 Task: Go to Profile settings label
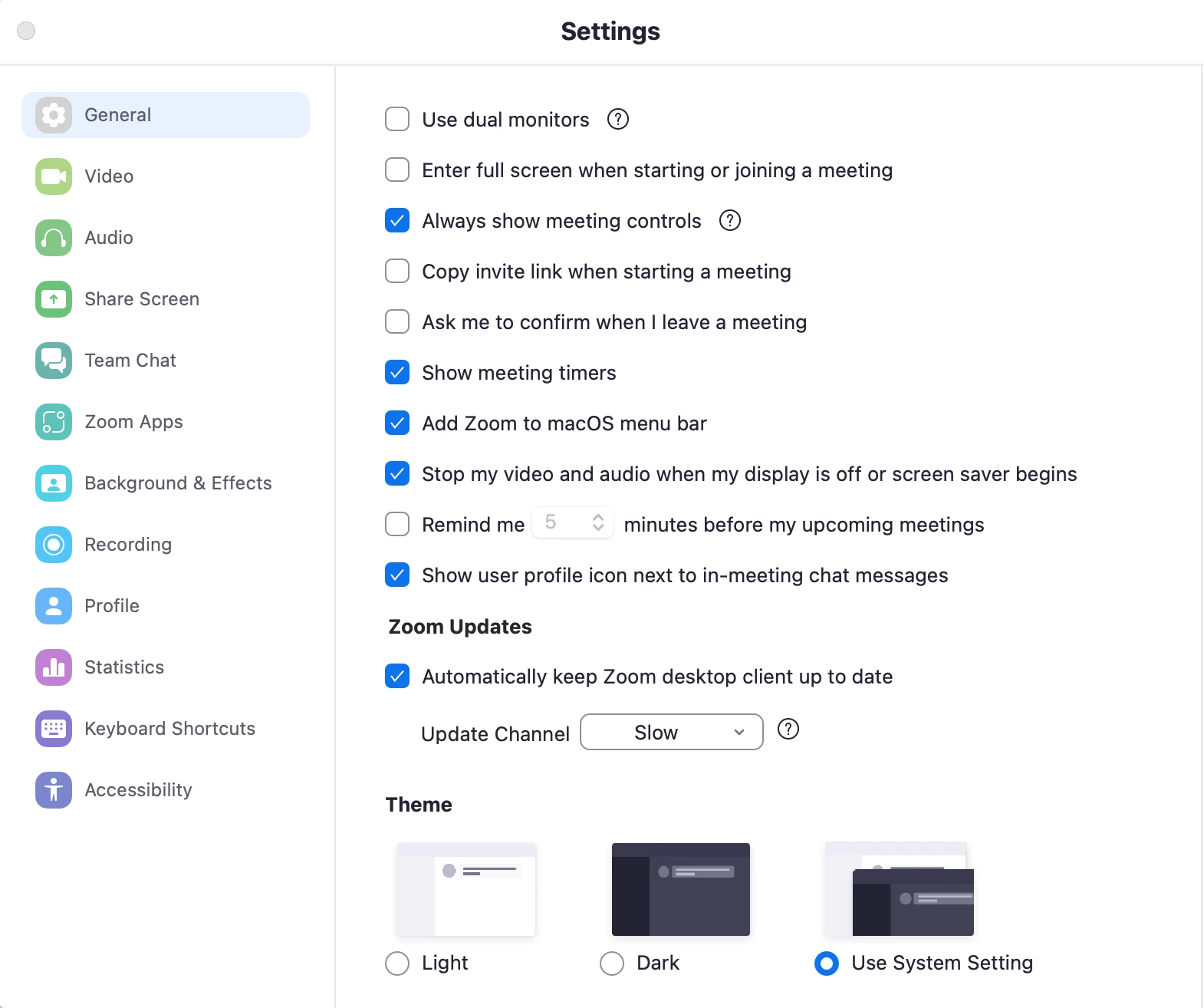tap(112, 606)
